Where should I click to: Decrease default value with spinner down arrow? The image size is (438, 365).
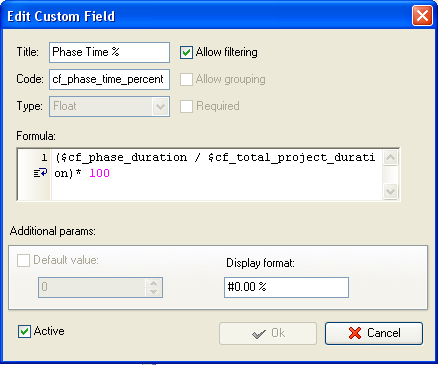(153, 292)
